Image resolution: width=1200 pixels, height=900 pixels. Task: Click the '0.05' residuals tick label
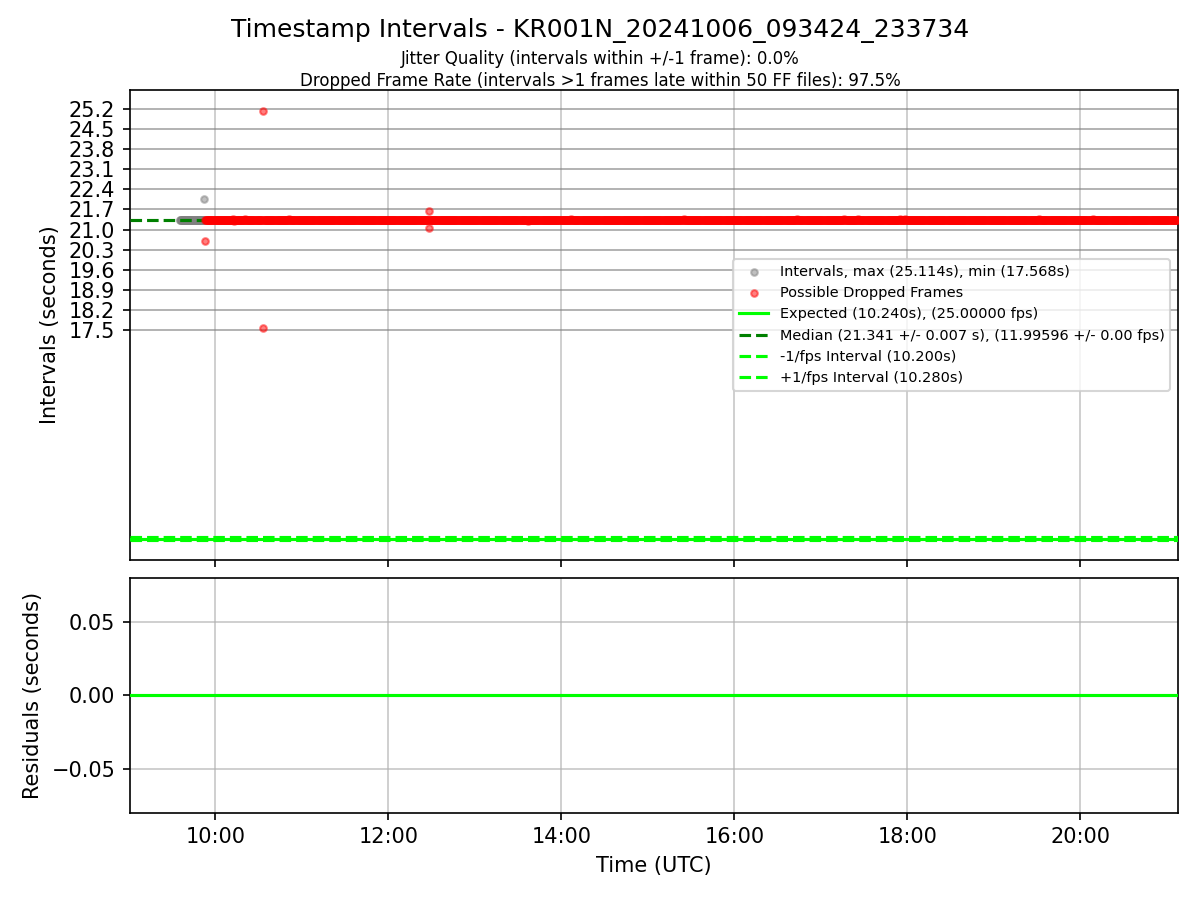point(91,622)
